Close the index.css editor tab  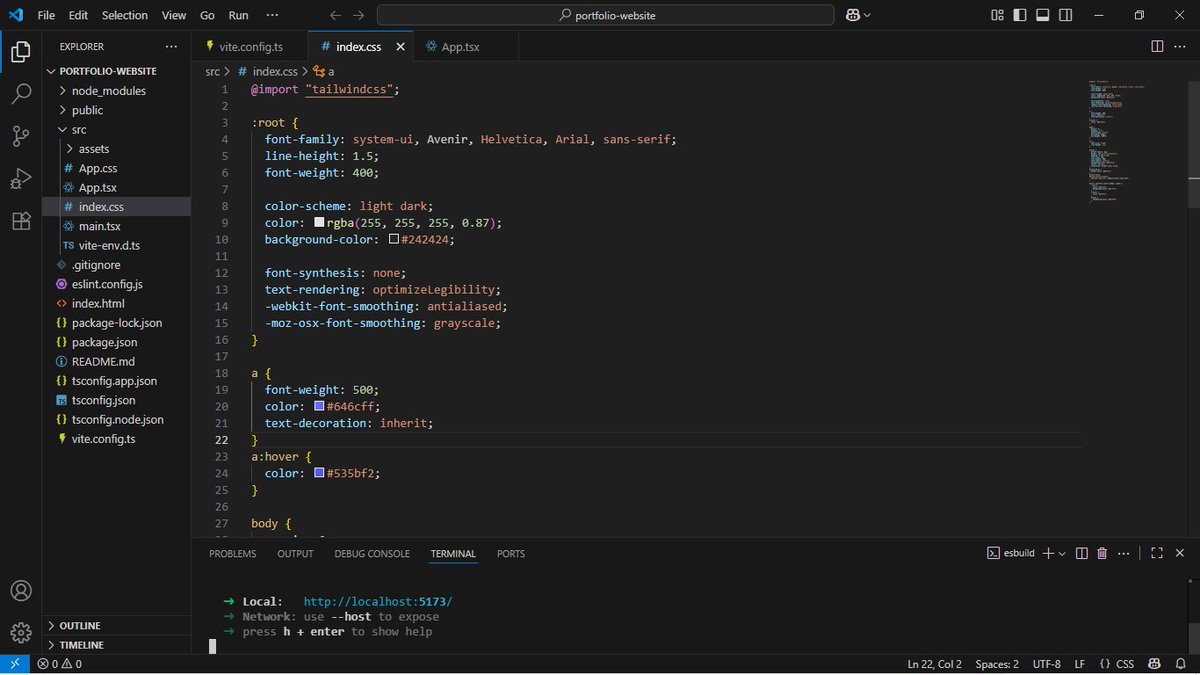[401, 46]
